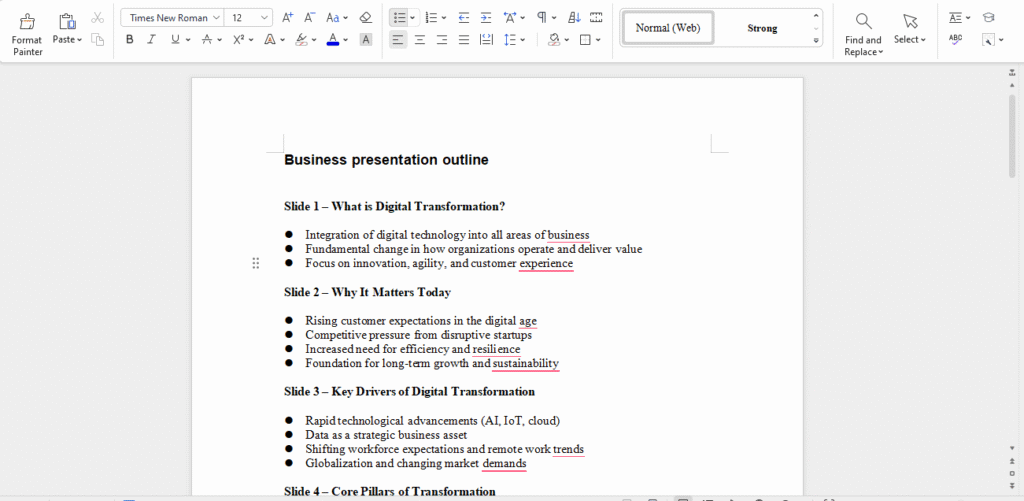
Task: Click the paragraph drag handle beside third bullet
Action: pyautogui.click(x=256, y=263)
